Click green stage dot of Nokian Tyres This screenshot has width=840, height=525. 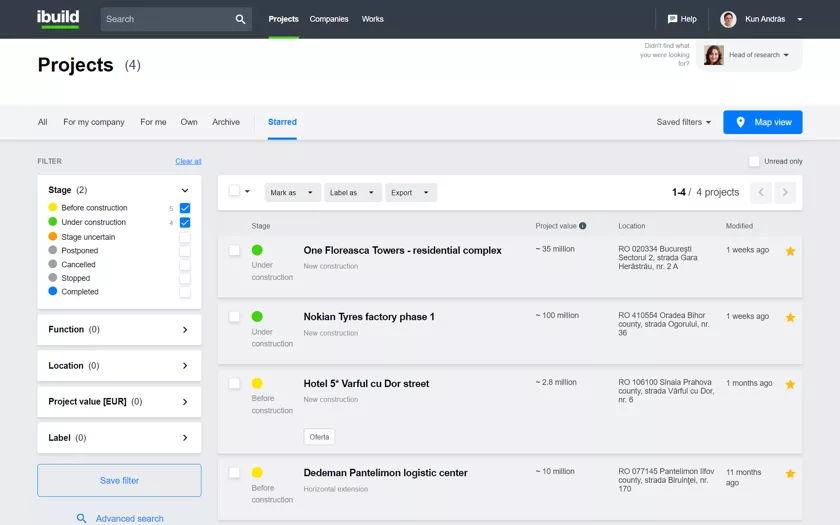pos(257,317)
